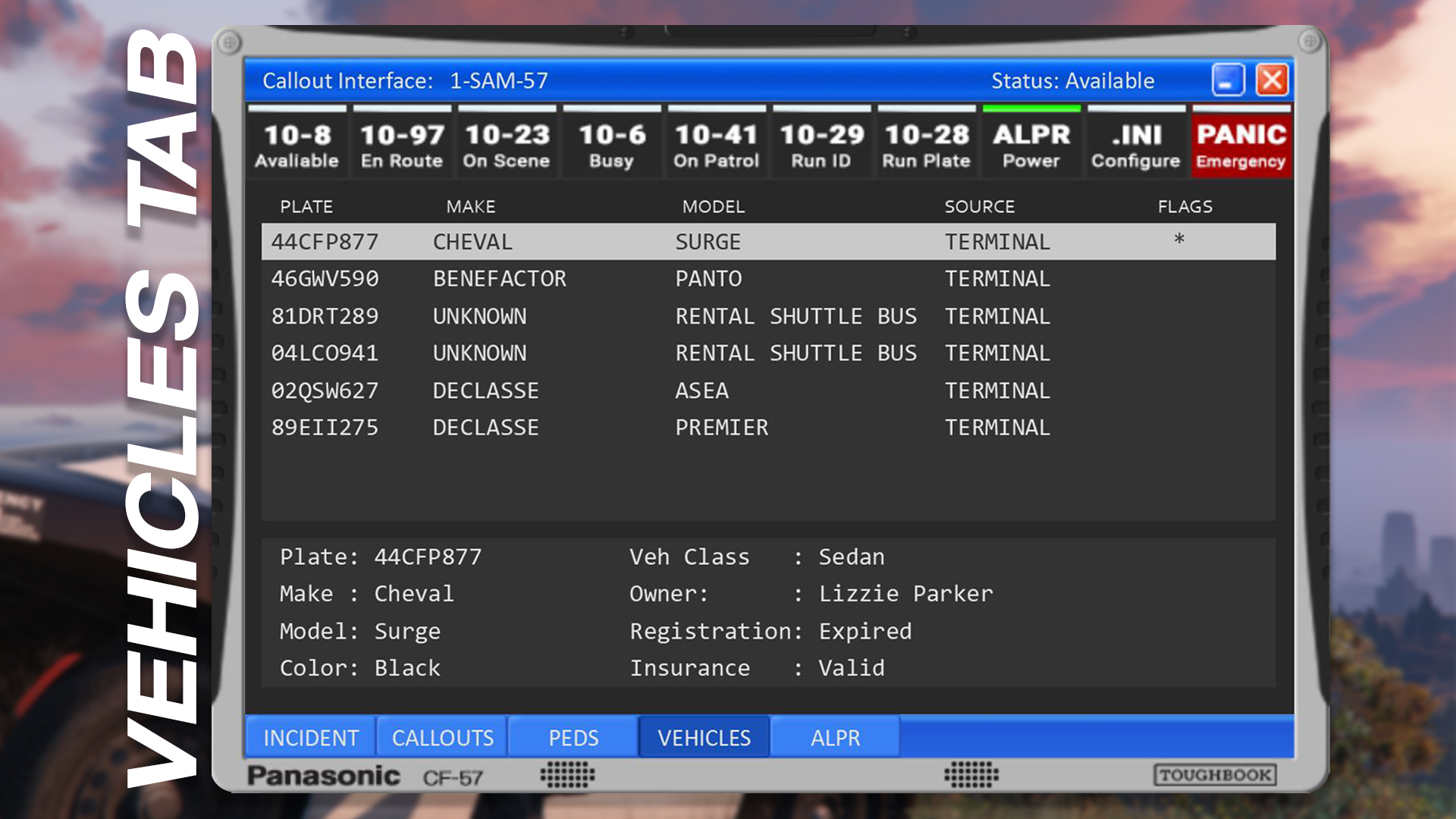Switch to the ALPR tab
The width and height of the screenshot is (1456, 819).
(835, 737)
